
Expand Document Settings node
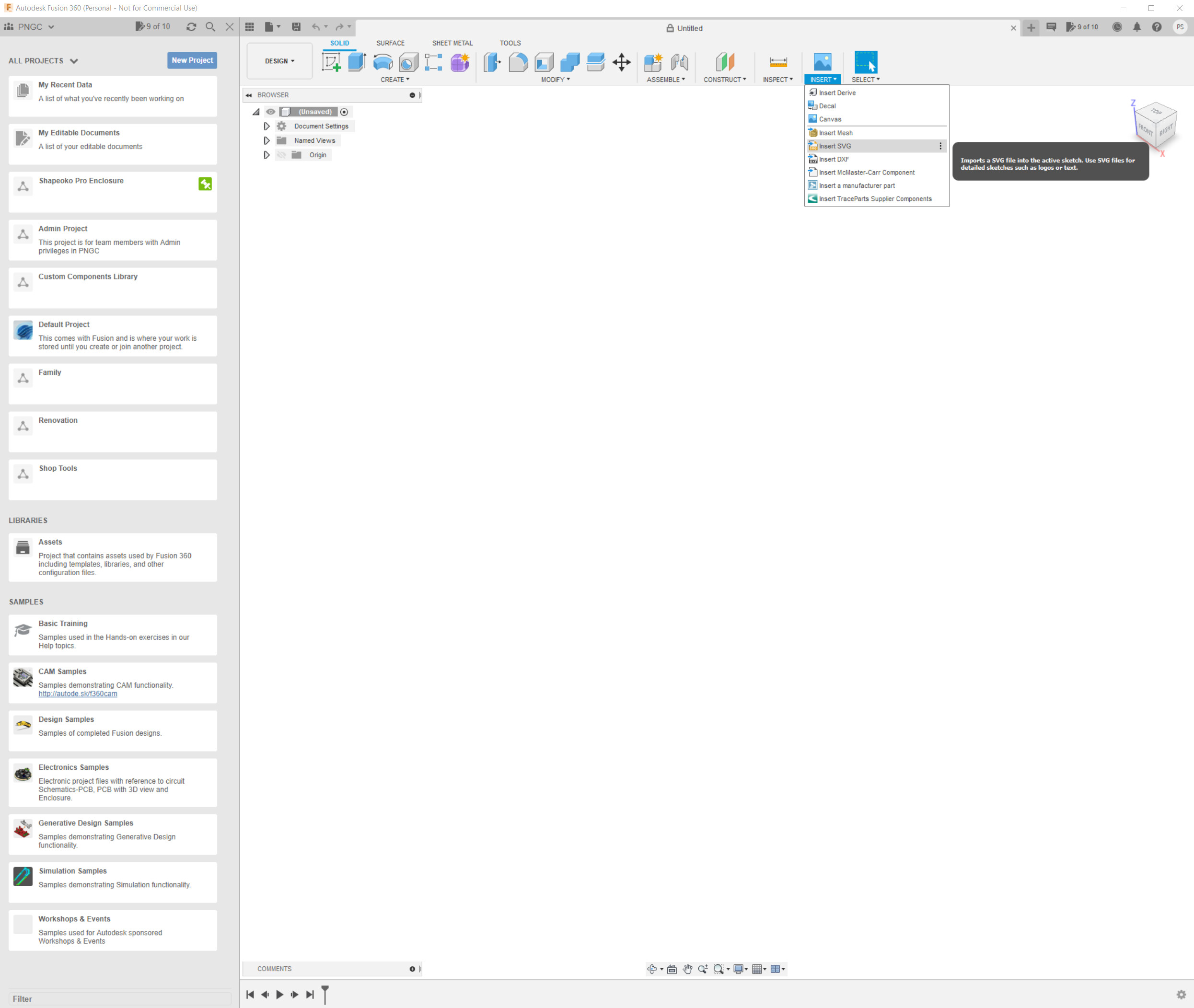[266, 126]
